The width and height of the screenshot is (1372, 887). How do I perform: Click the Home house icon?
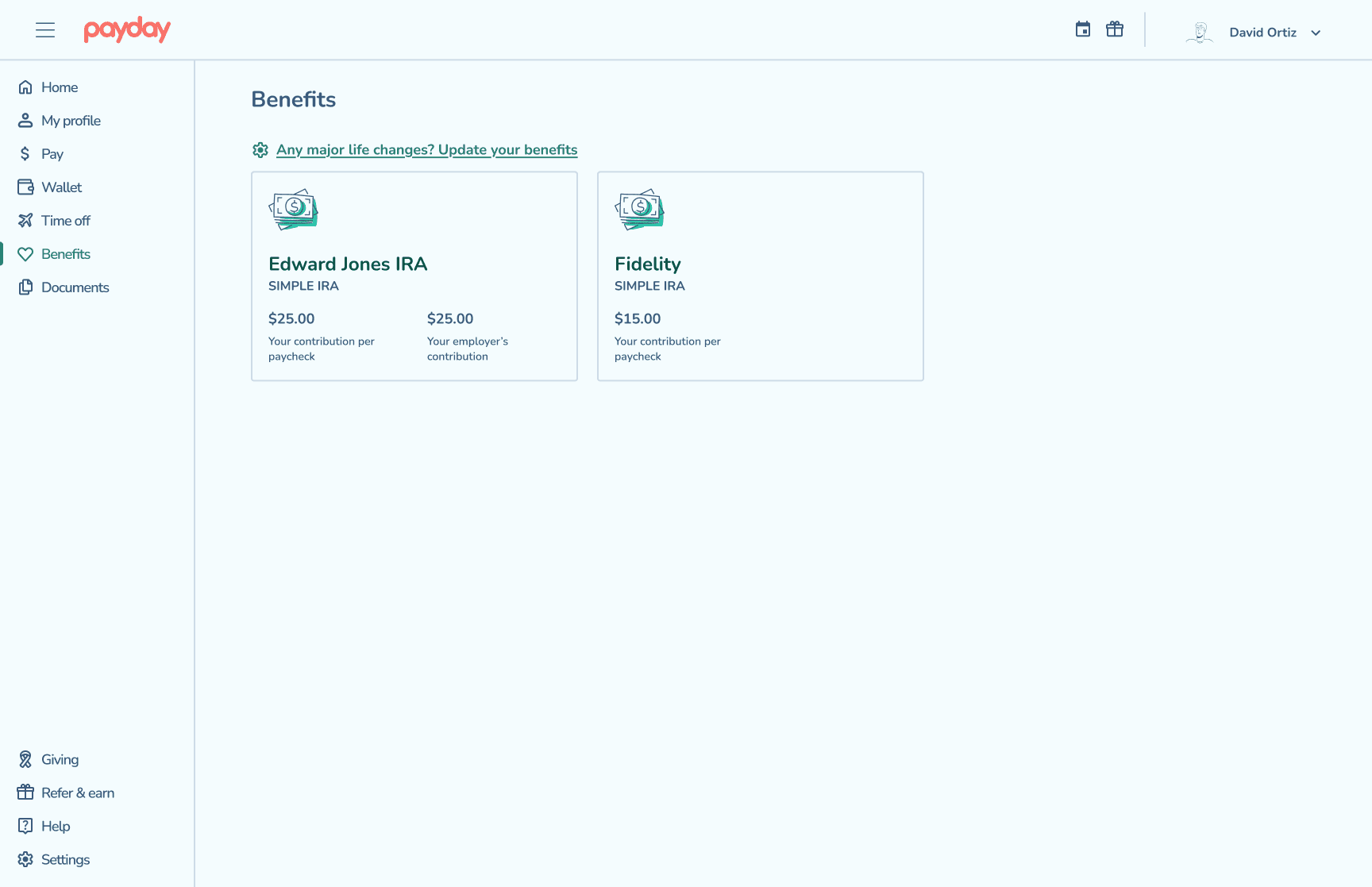coord(25,87)
